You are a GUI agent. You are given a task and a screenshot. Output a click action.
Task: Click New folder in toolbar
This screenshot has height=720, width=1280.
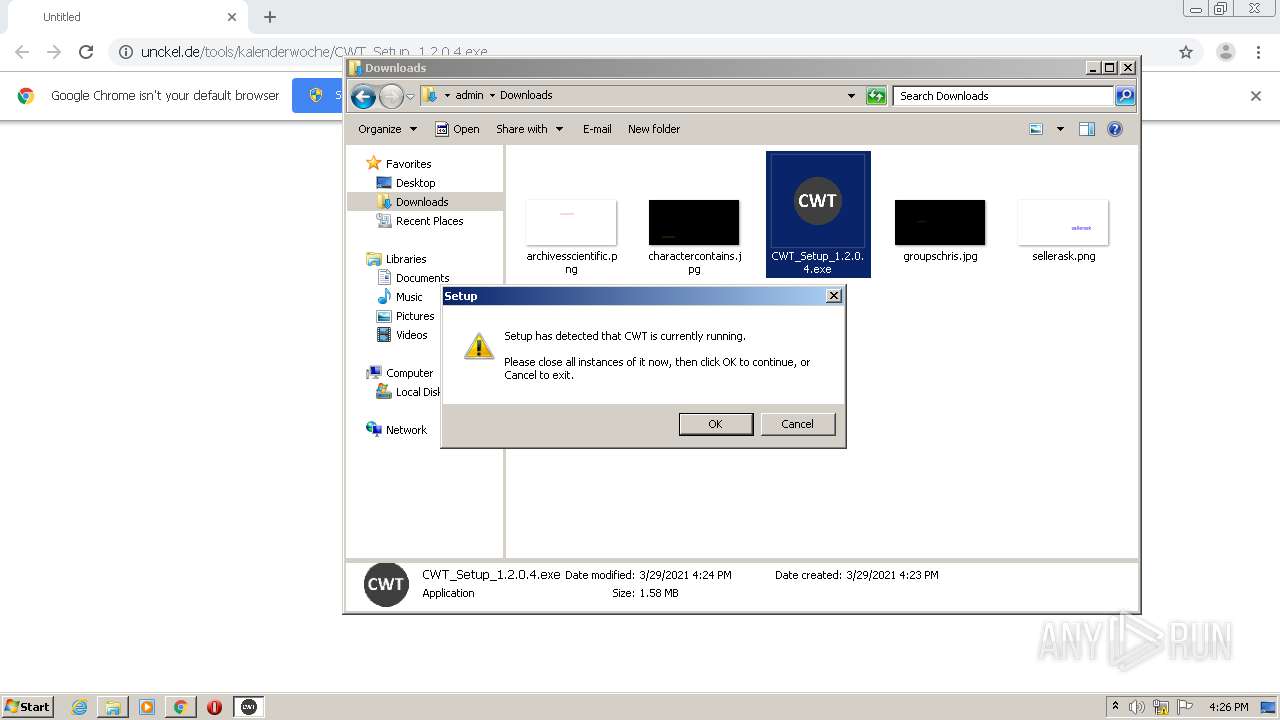pos(654,129)
